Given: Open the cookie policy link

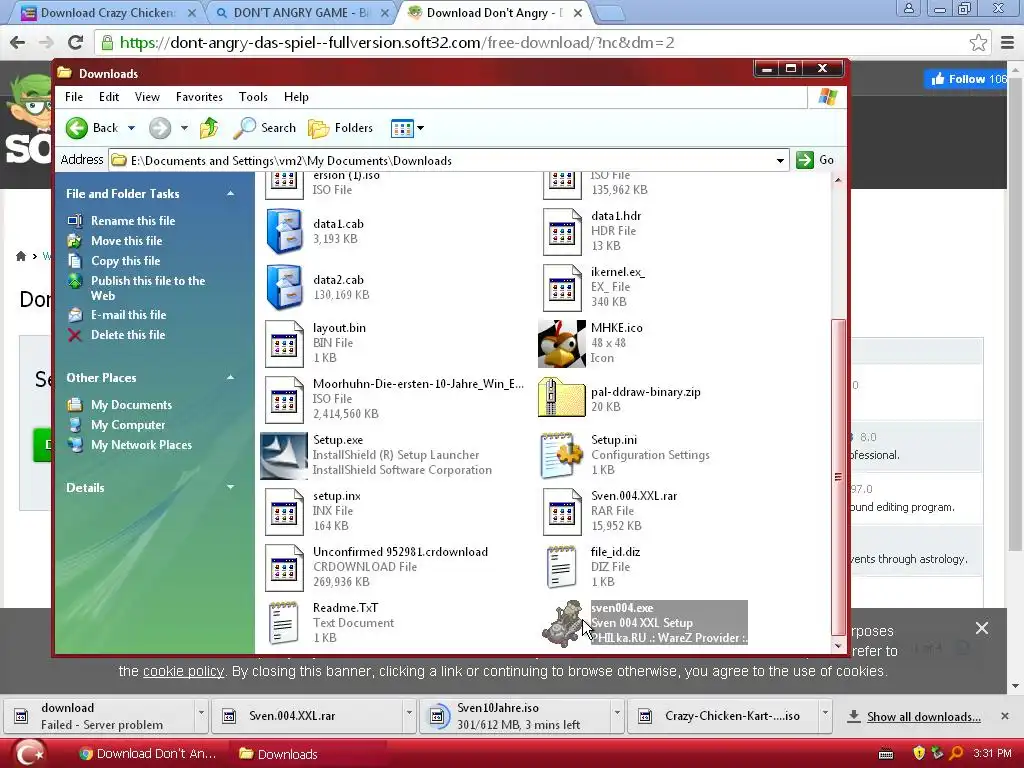Looking at the screenshot, I should (x=183, y=671).
